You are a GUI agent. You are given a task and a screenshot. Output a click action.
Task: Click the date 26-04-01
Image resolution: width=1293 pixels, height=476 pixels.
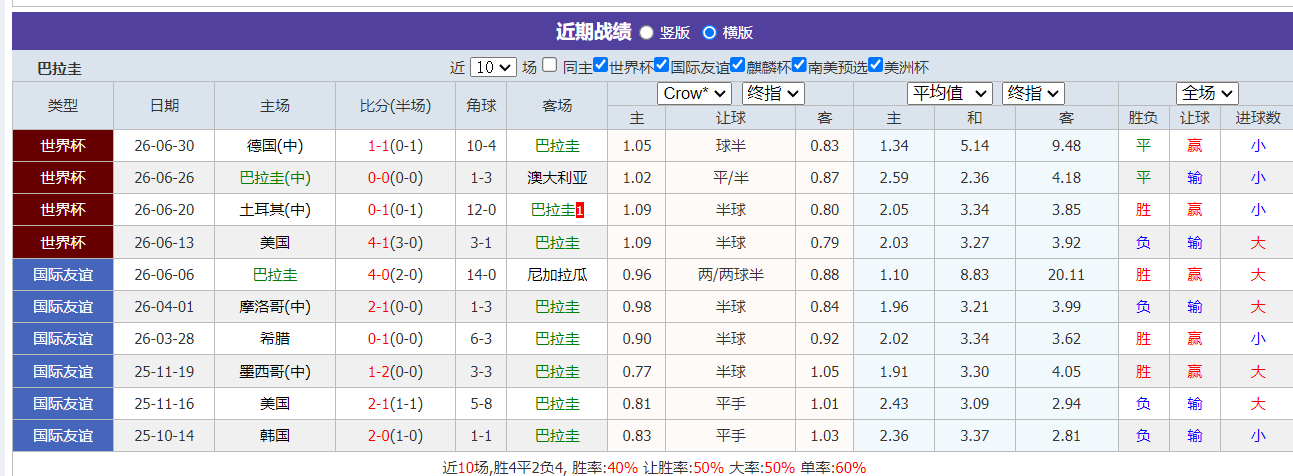(164, 306)
